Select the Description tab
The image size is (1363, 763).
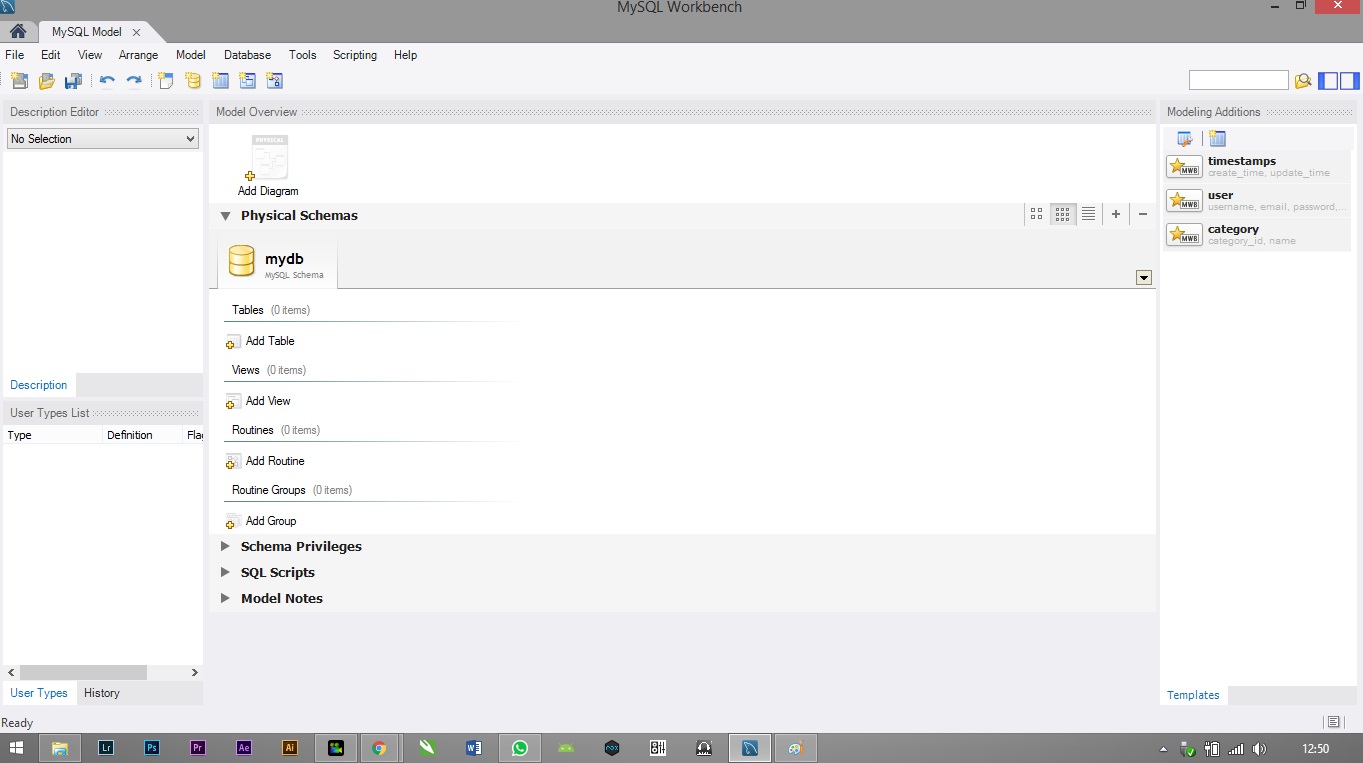(39, 385)
